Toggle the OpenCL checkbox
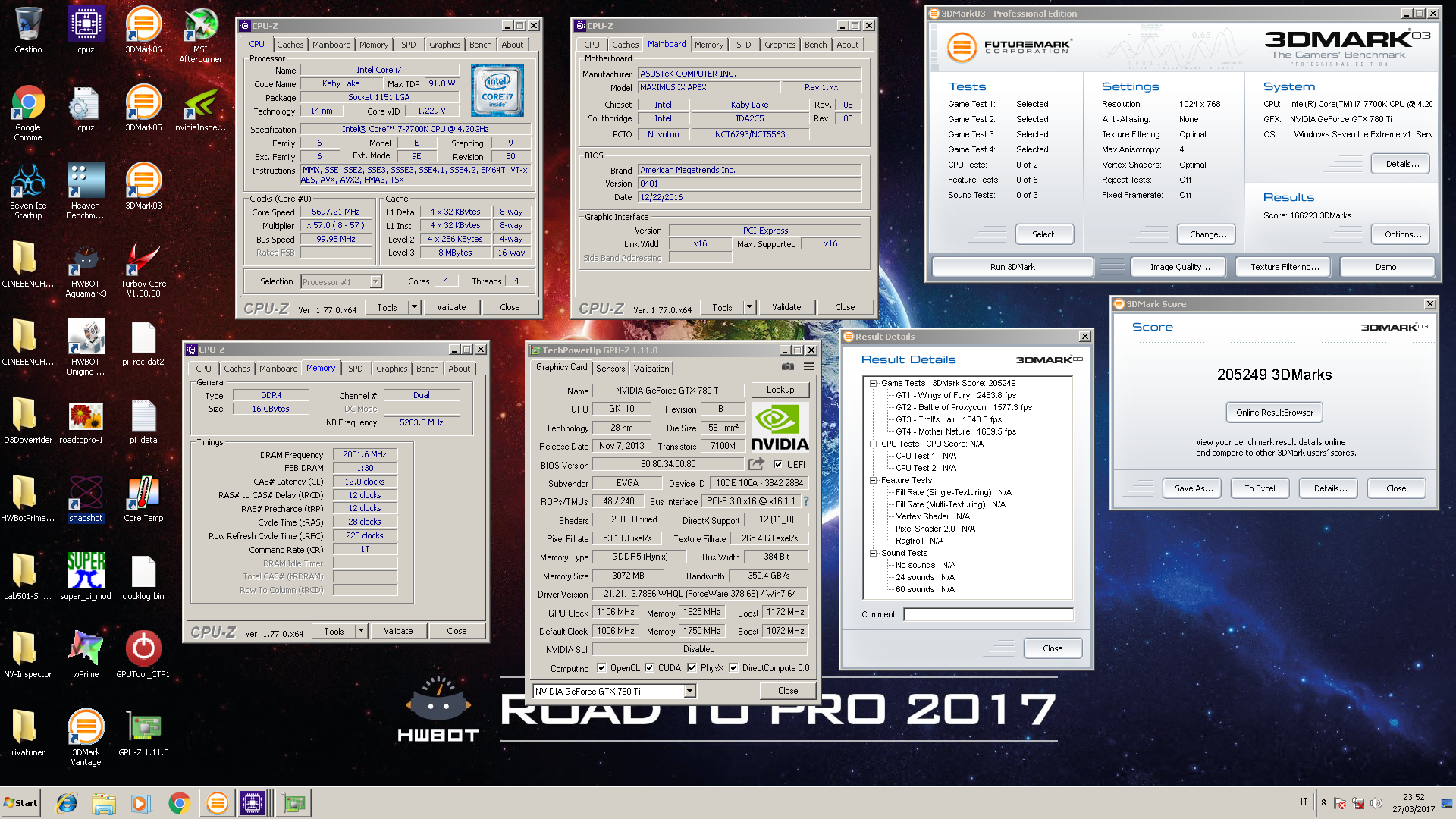The image size is (1456, 819). pos(601,668)
